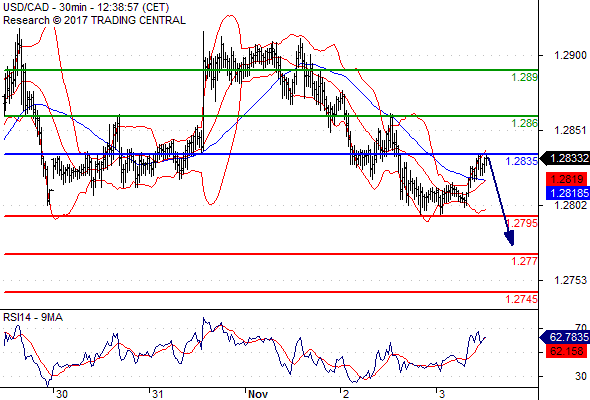Click the 1.28332 current price tag
The width and height of the screenshot is (590, 400).
point(565,158)
